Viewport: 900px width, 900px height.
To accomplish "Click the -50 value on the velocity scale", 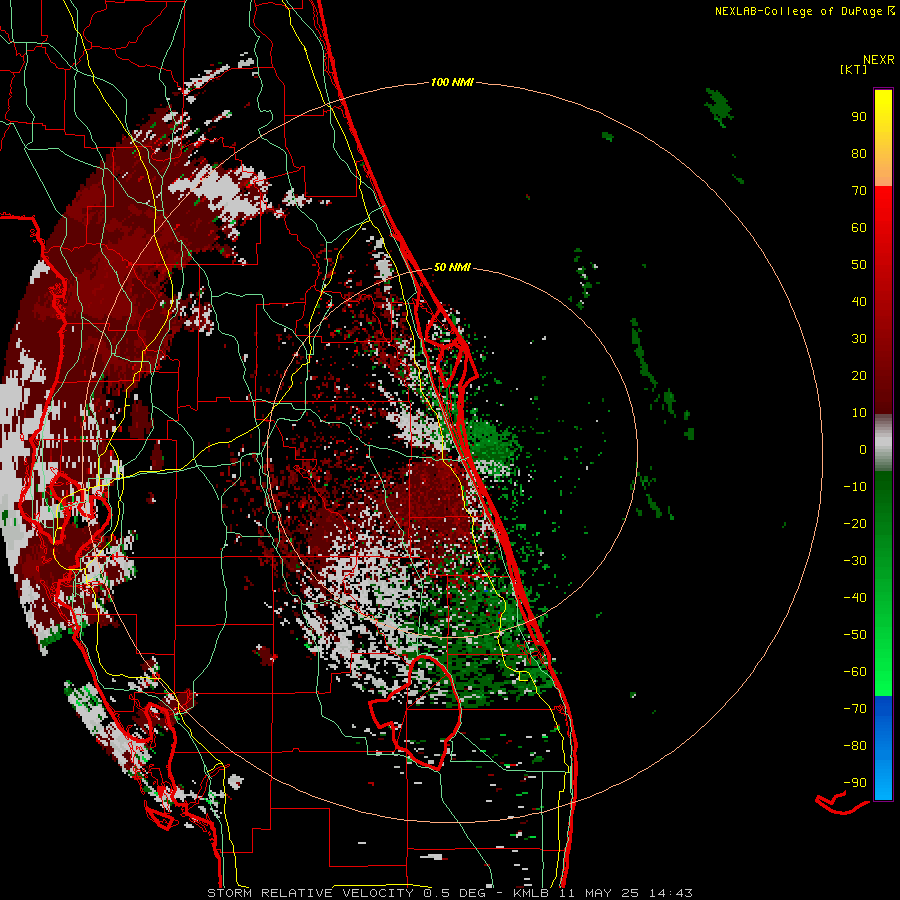I will (x=855, y=634).
